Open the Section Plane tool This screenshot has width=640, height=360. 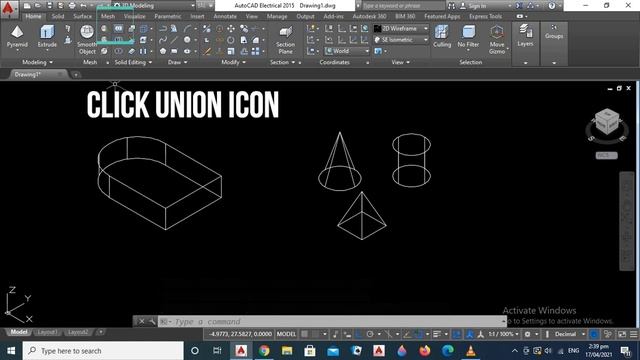click(285, 40)
